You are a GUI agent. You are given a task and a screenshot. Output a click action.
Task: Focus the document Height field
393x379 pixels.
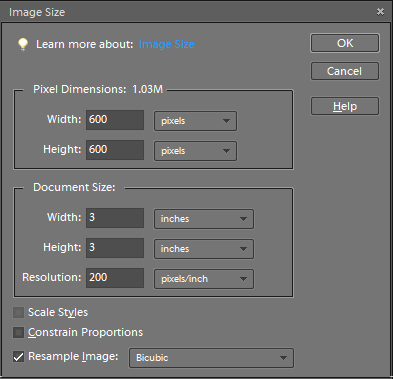point(115,248)
